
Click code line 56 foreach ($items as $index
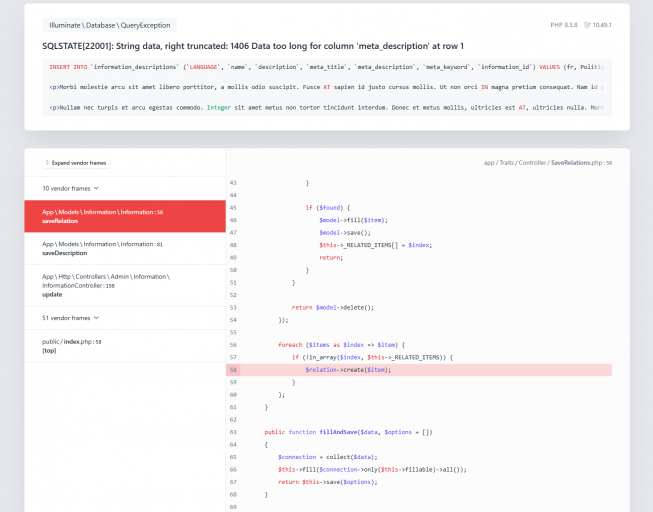point(341,345)
